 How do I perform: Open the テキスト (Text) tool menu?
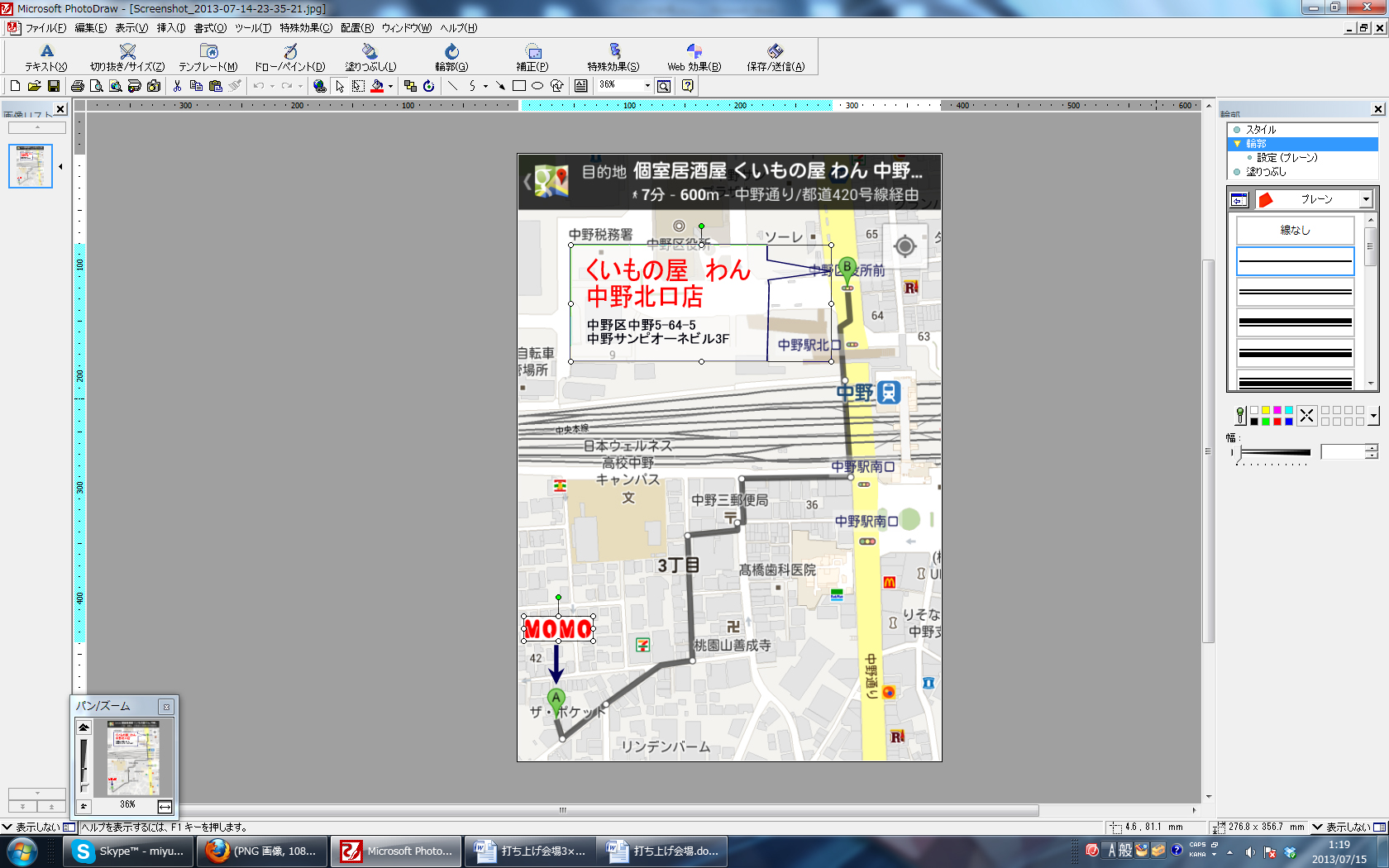pos(45,58)
